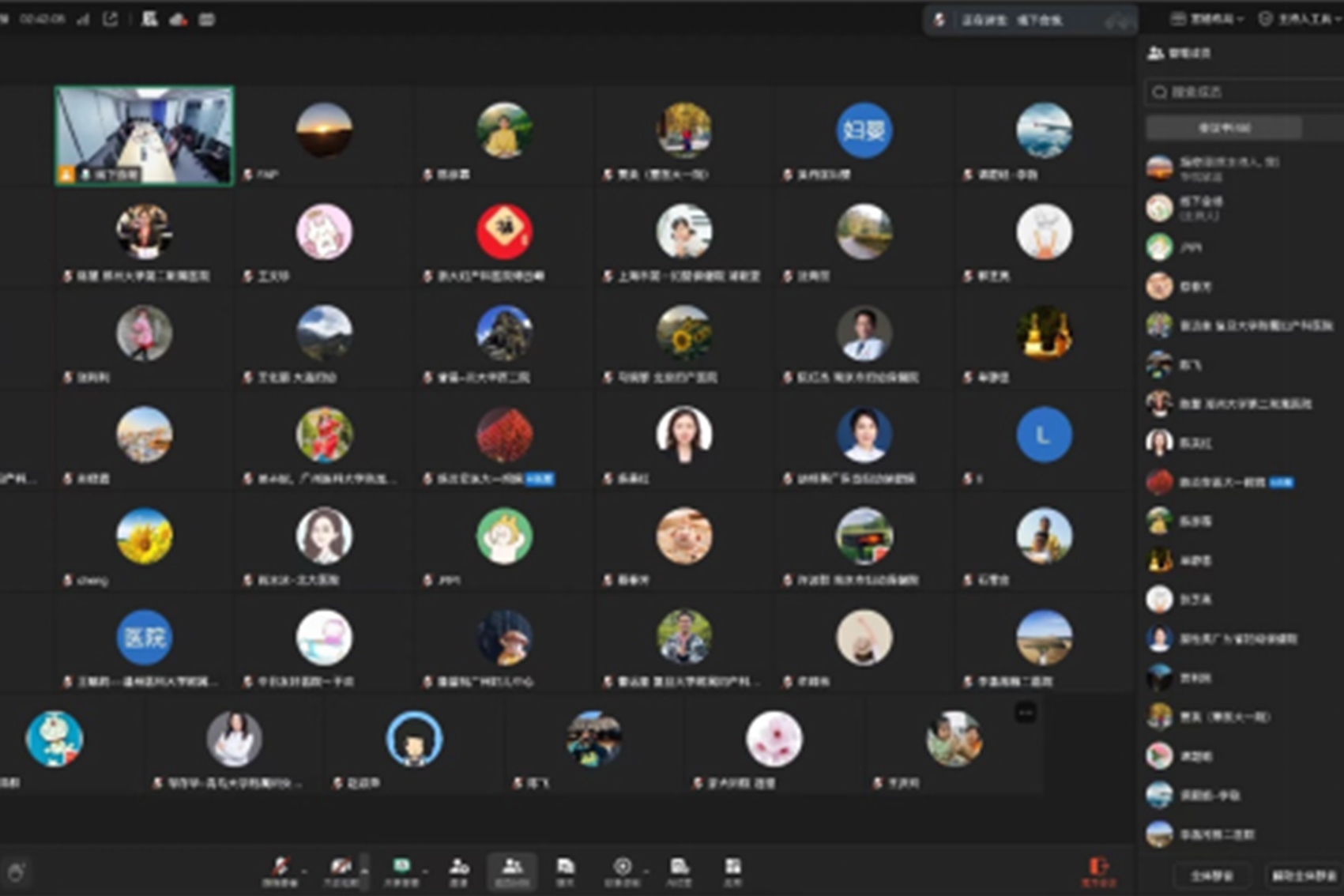Open the share screen button

pos(401,870)
